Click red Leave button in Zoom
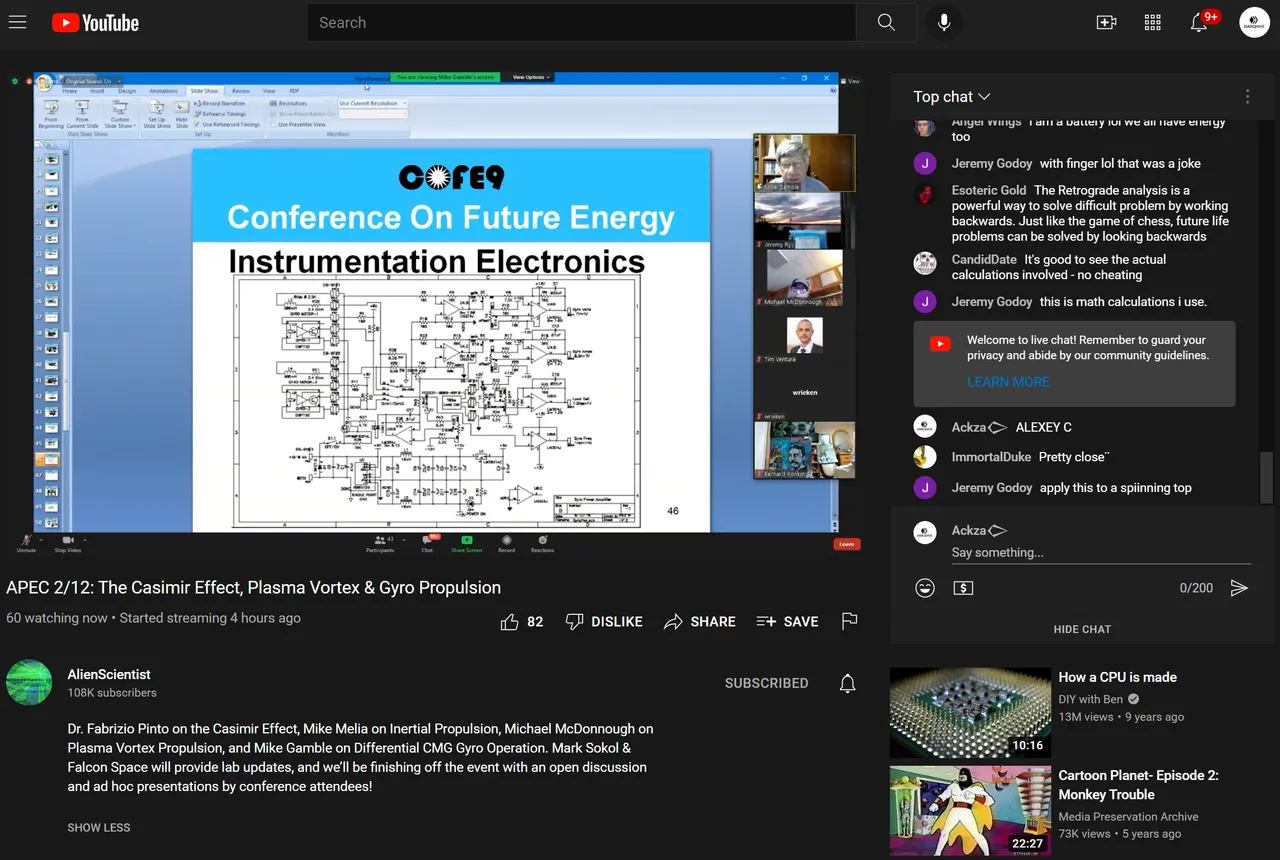Screen dimensions: 1280x860 [x=846, y=544]
